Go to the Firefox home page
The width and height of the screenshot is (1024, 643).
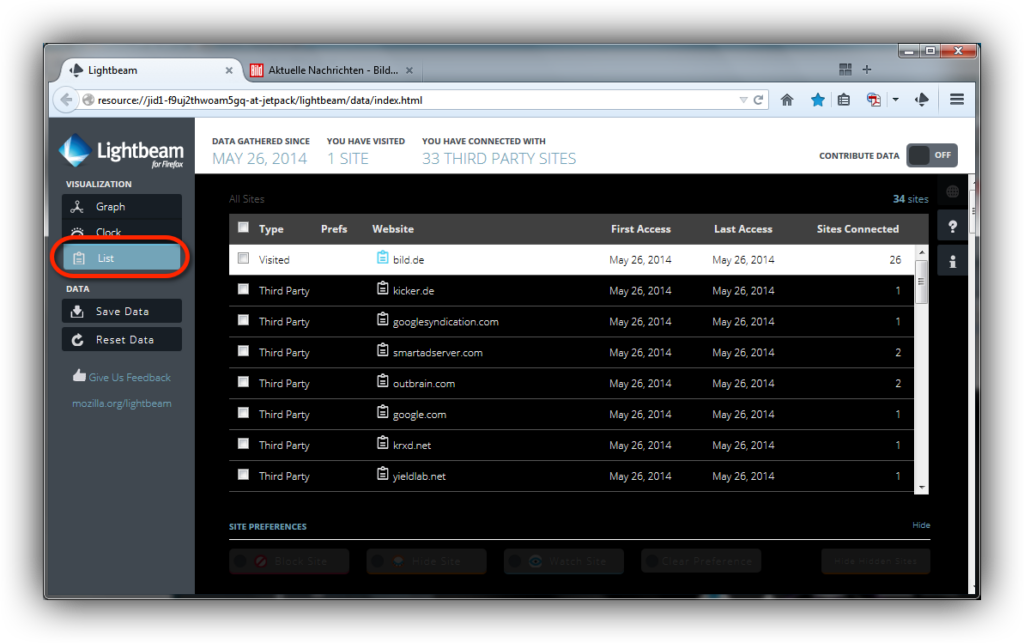(787, 100)
